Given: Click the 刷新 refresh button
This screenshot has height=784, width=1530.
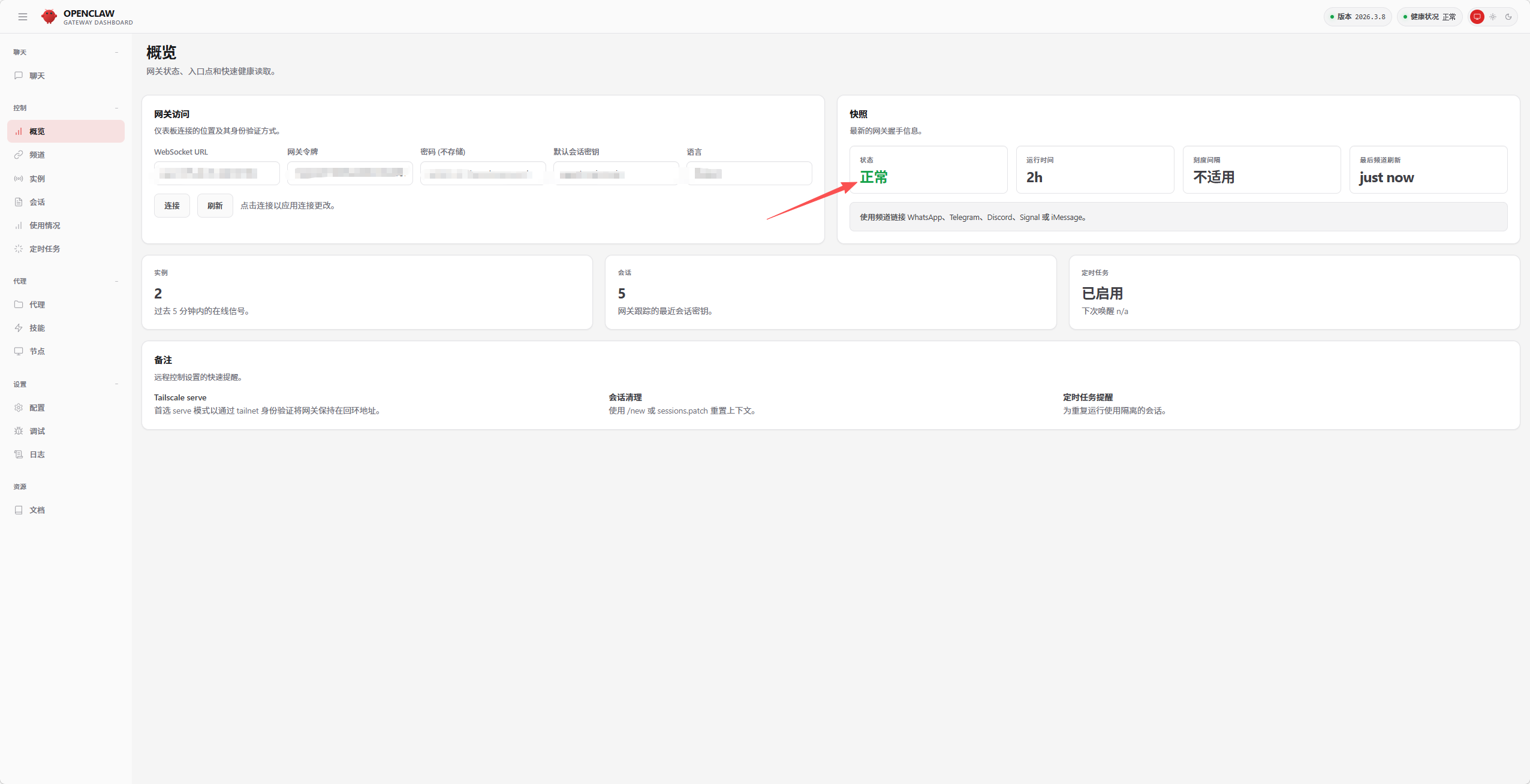Looking at the screenshot, I should click(x=215, y=206).
